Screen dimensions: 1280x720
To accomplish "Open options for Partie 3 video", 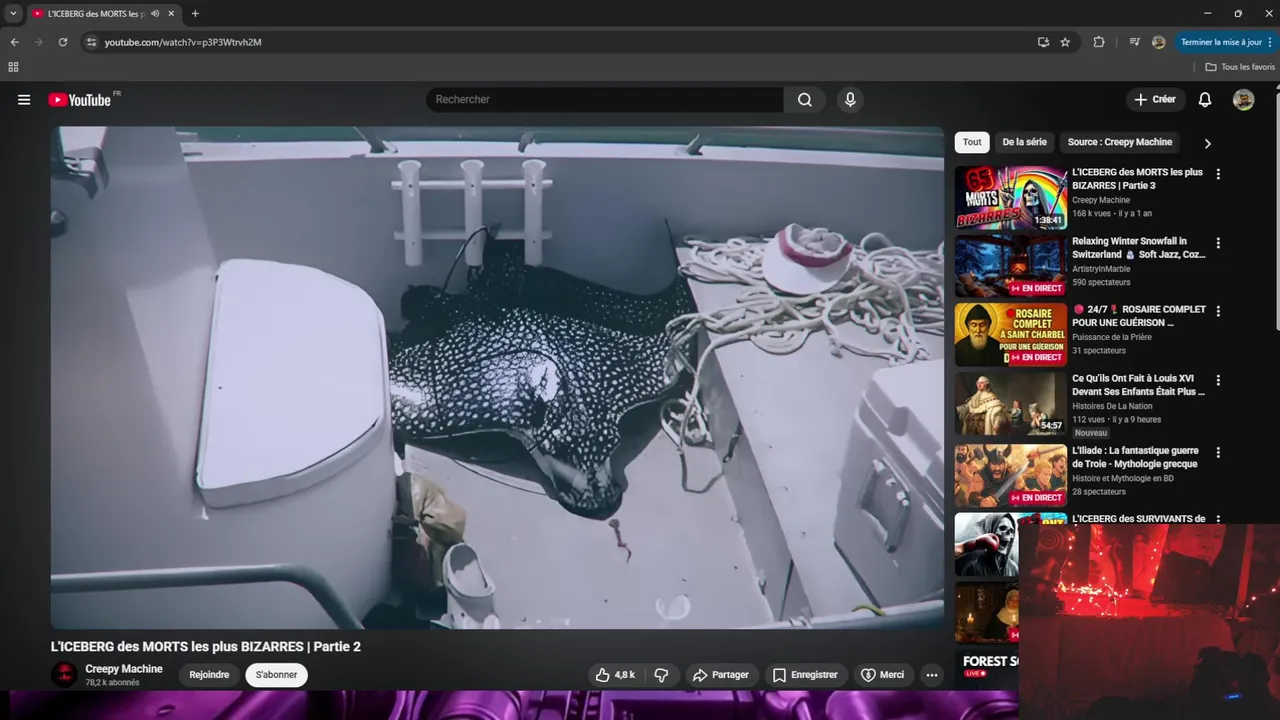I will pyautogui.click(x=1218, y=174).
